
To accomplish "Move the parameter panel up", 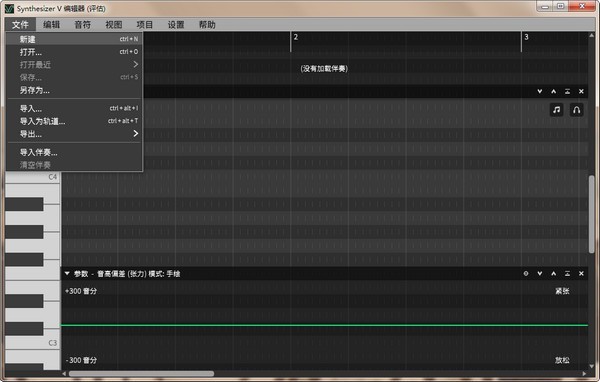I will 553,274.
